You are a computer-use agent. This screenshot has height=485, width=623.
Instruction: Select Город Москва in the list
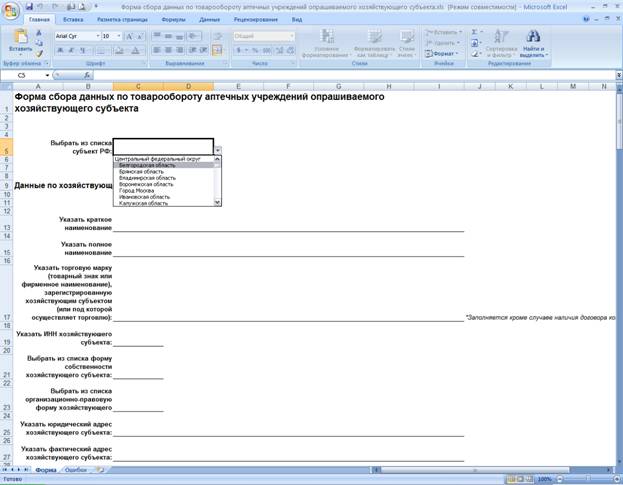coord(136,191)
